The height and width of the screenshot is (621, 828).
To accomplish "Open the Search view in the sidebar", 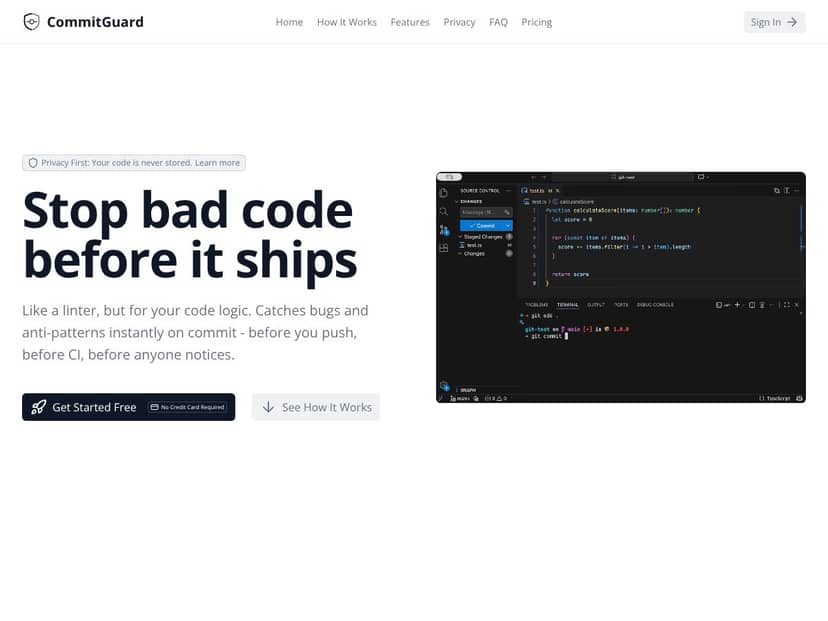I will click(x=444, y=211).
